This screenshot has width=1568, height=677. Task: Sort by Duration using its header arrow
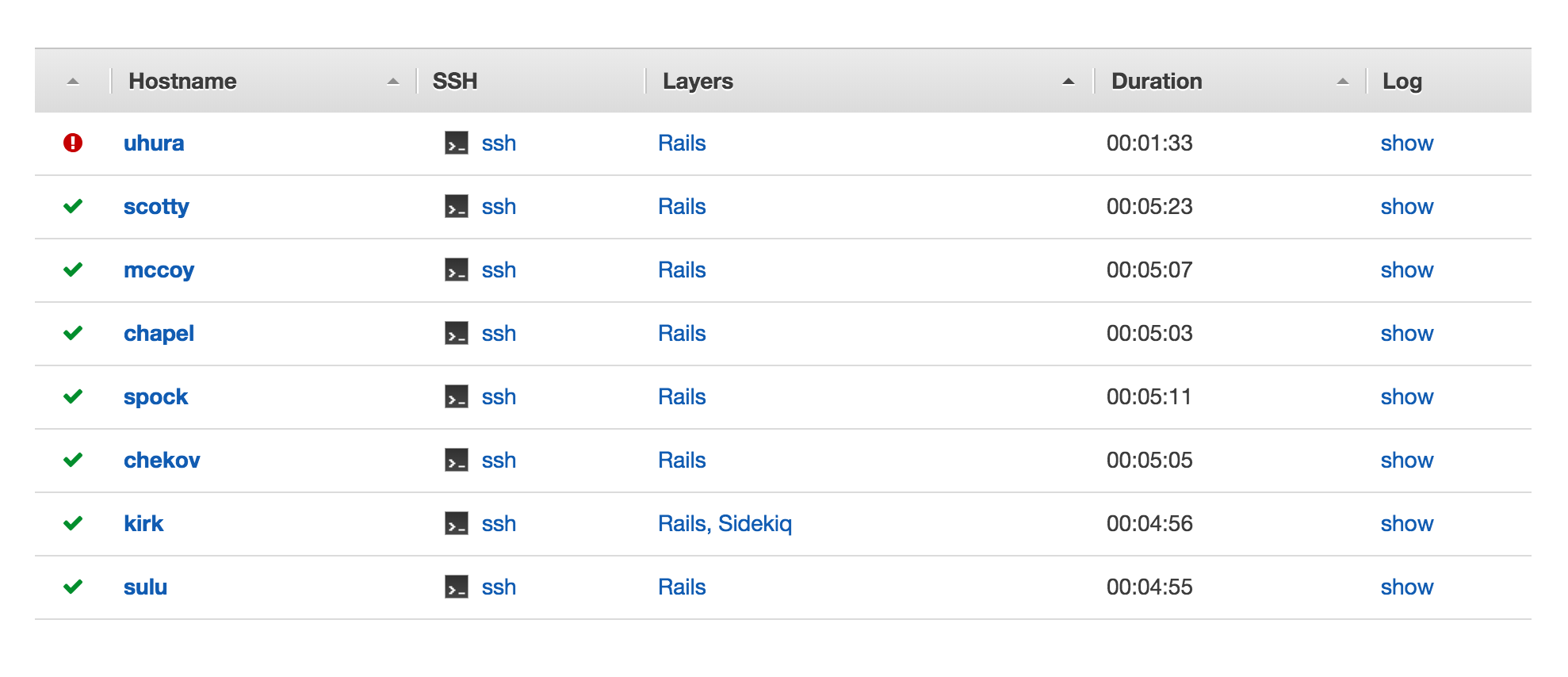1342,80
